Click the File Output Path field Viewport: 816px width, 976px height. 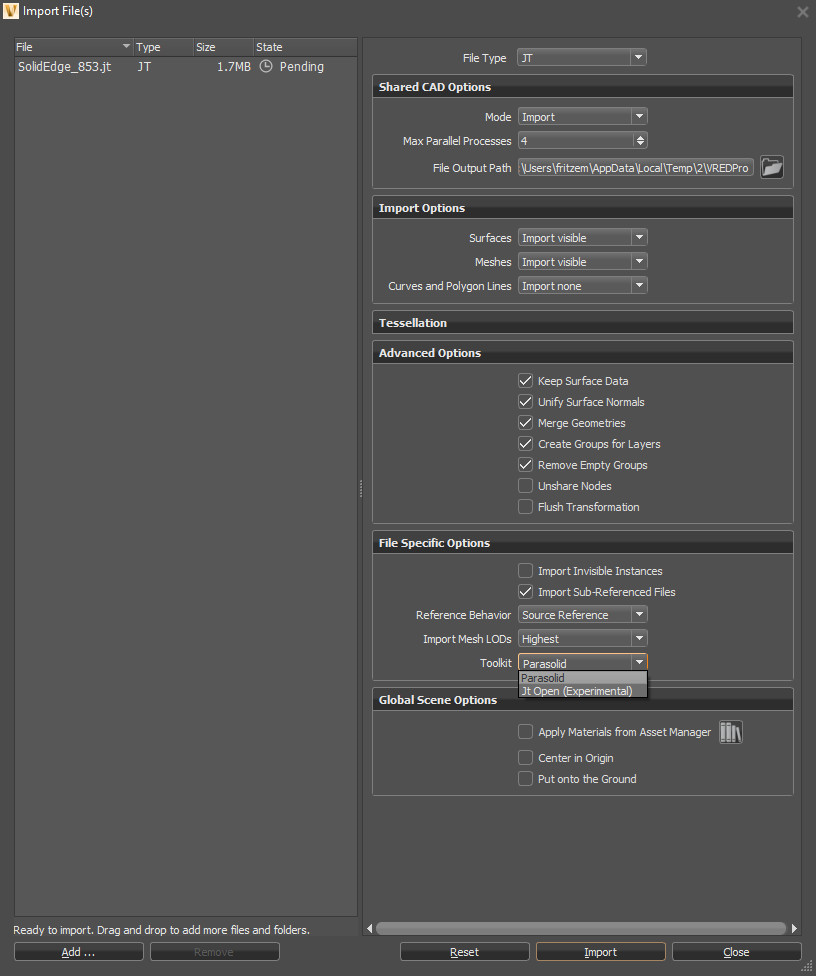pyautogui.click(x=635, y=167)
